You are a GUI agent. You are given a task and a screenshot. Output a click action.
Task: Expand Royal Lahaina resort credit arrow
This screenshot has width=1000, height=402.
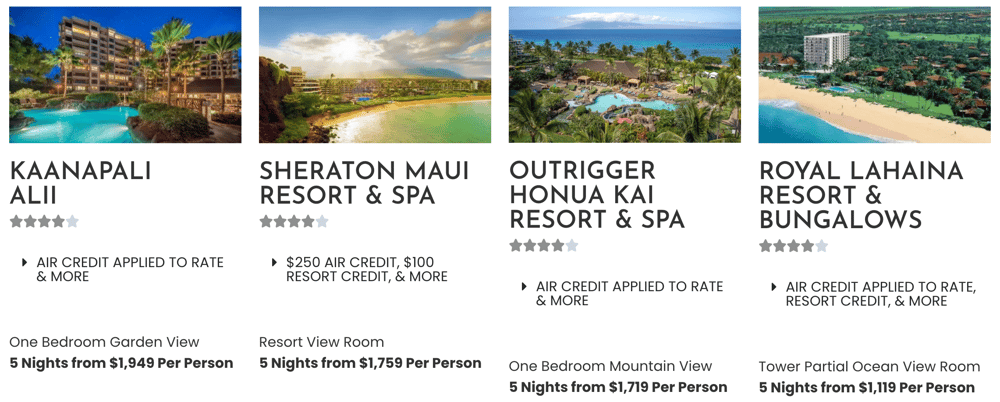774,287
